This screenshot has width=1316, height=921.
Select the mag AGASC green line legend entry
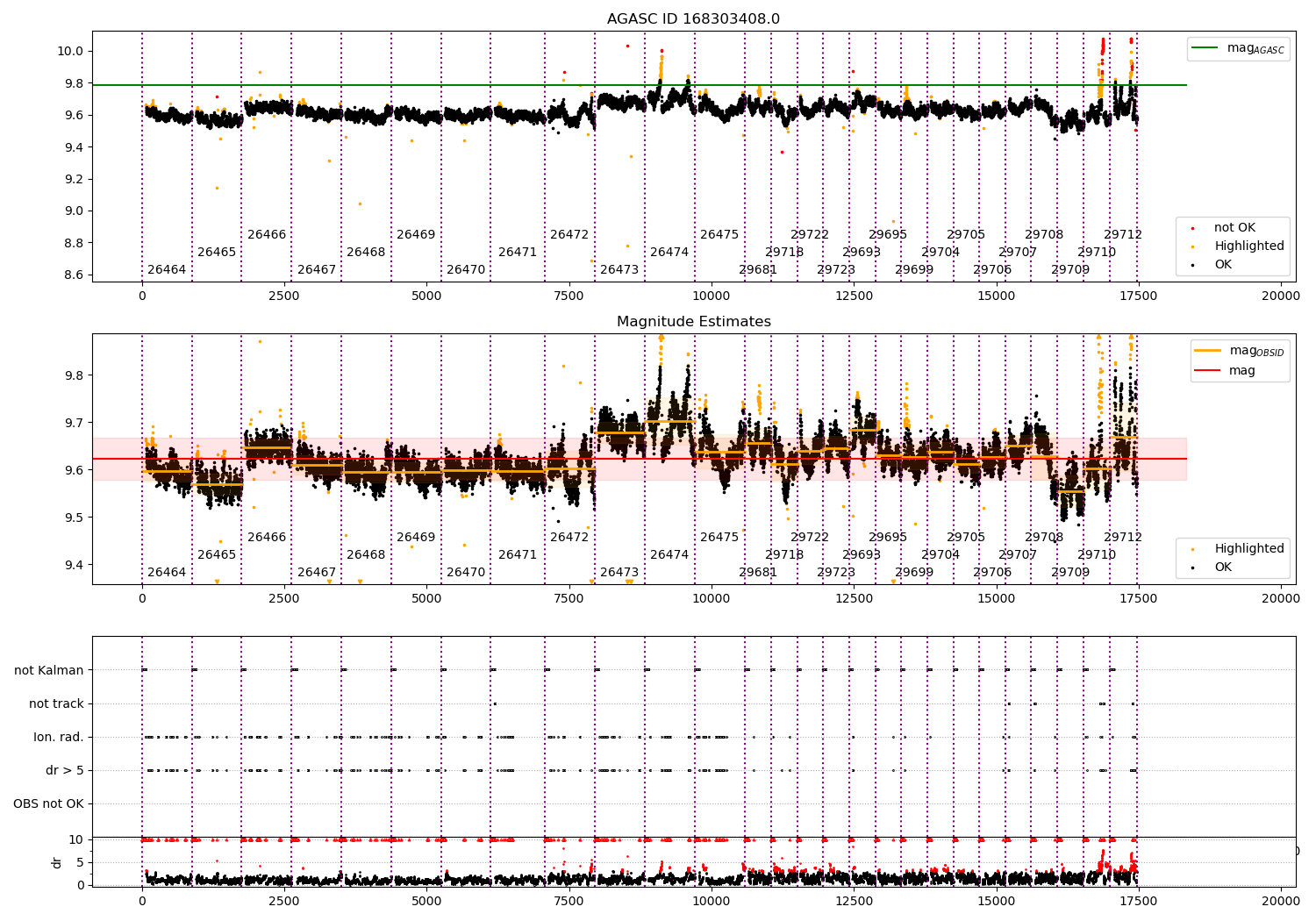[1238, 48]
